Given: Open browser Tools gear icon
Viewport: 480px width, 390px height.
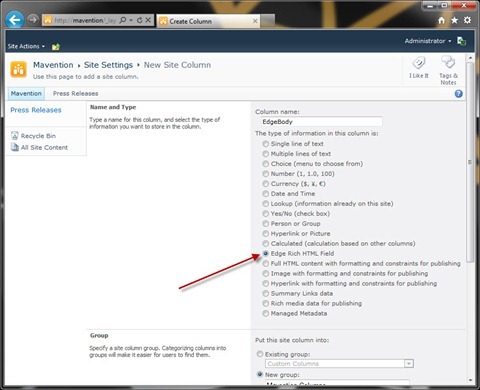Looking at the screenshot, I should tap(468, 20).
